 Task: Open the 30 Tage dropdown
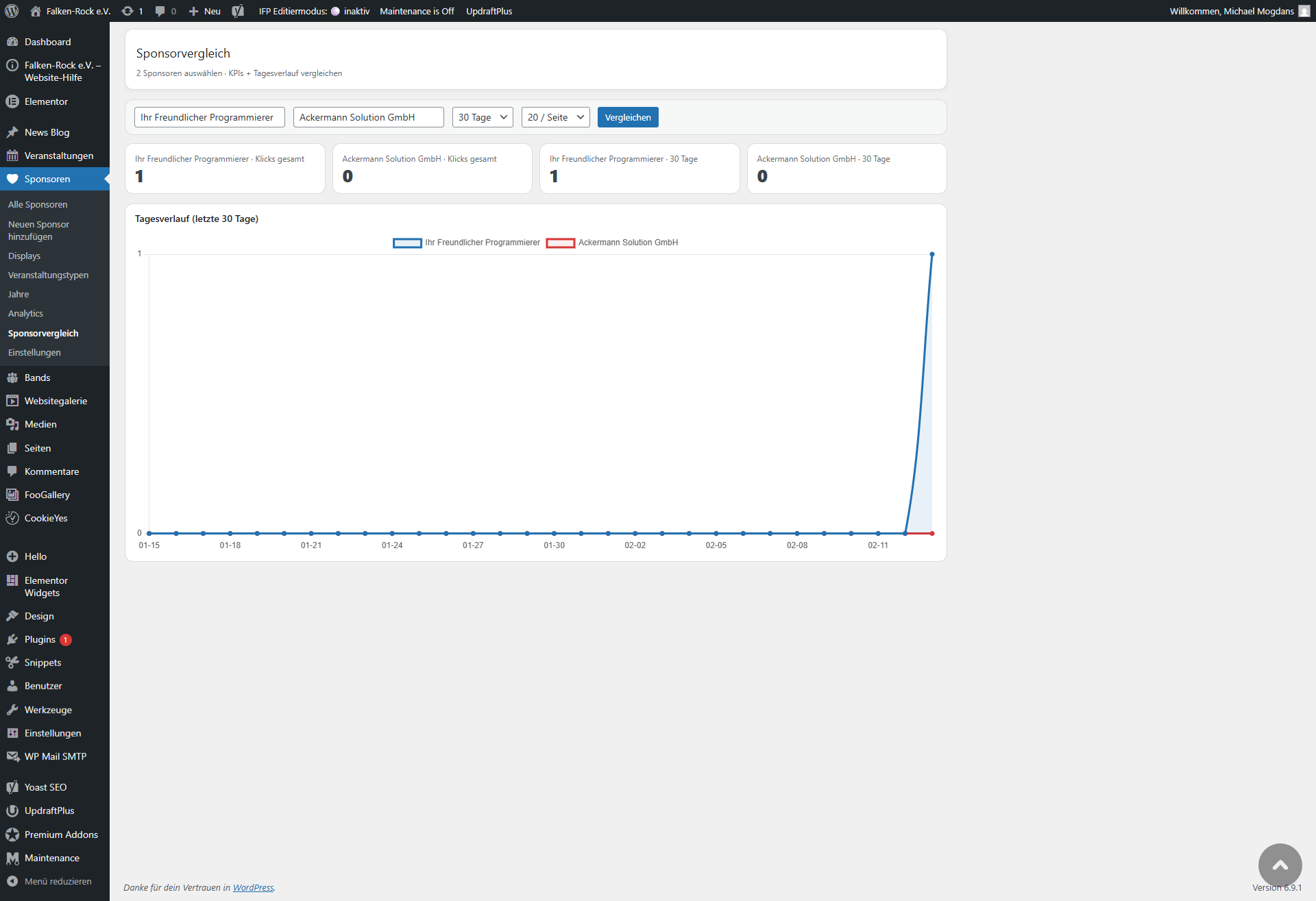point(483,117)
